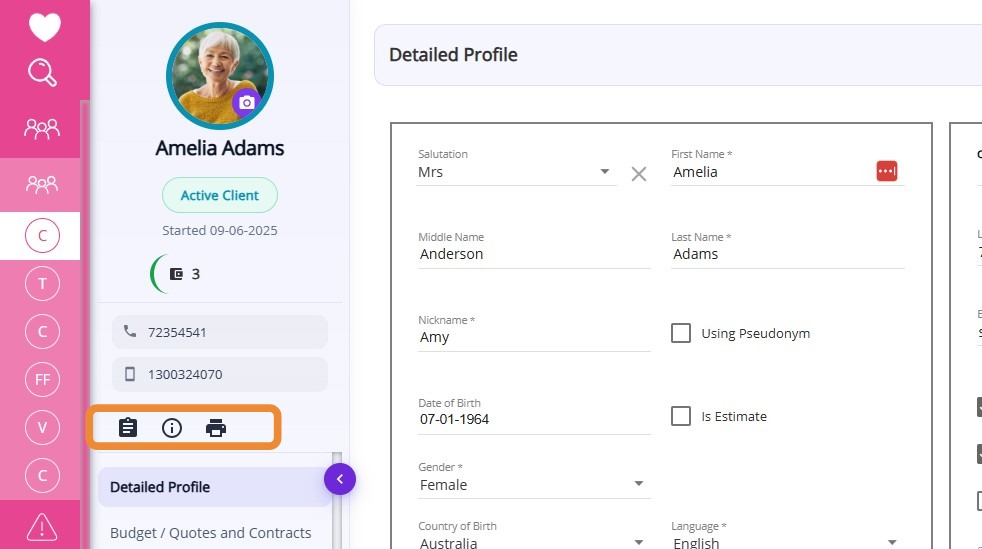The height and width of the screenshot is (549, 982).
Task: Clear the Salutation field with X
Action: pos(639,174)
